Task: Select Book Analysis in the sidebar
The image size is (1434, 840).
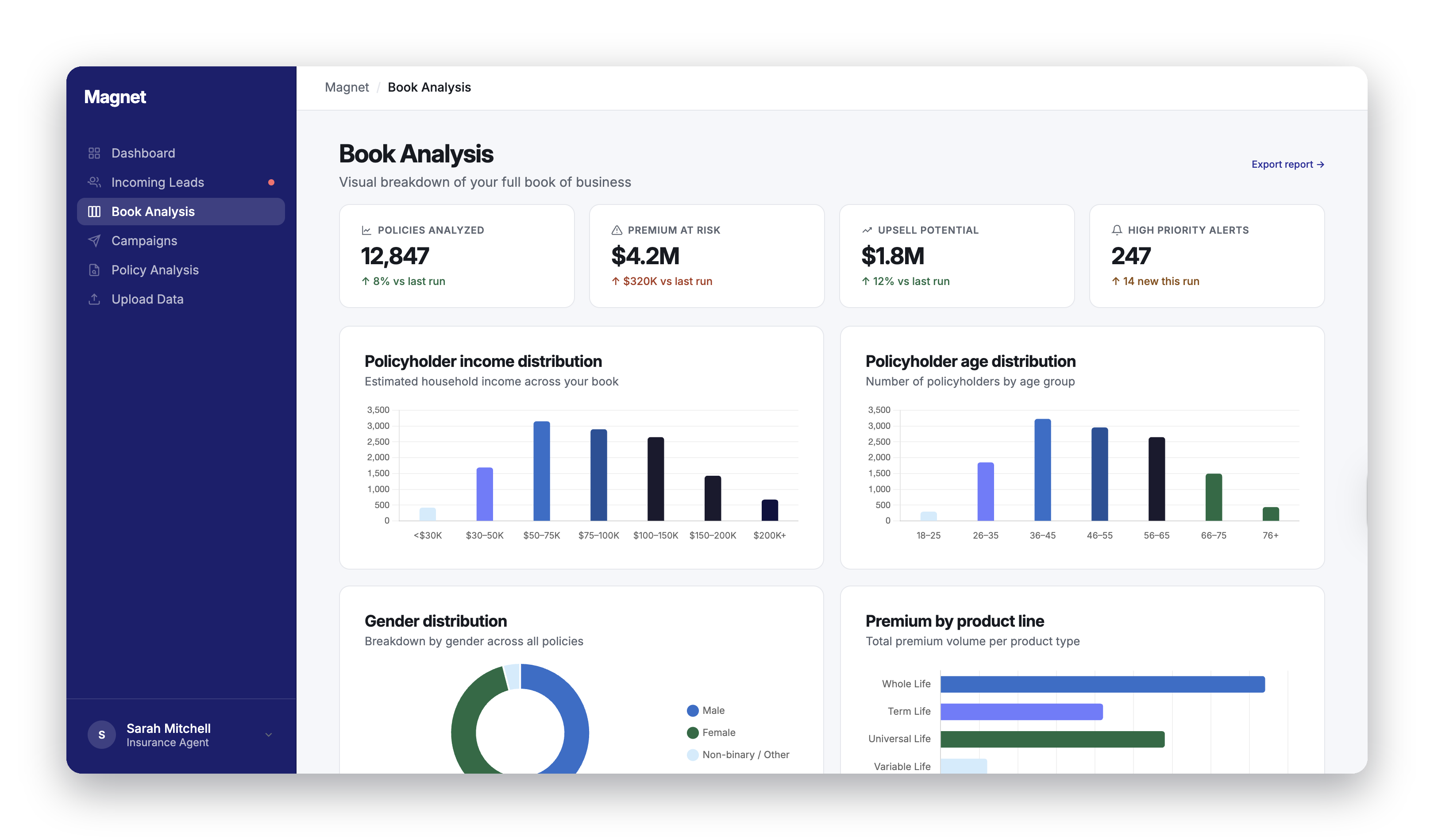Action: coord(181,212)
